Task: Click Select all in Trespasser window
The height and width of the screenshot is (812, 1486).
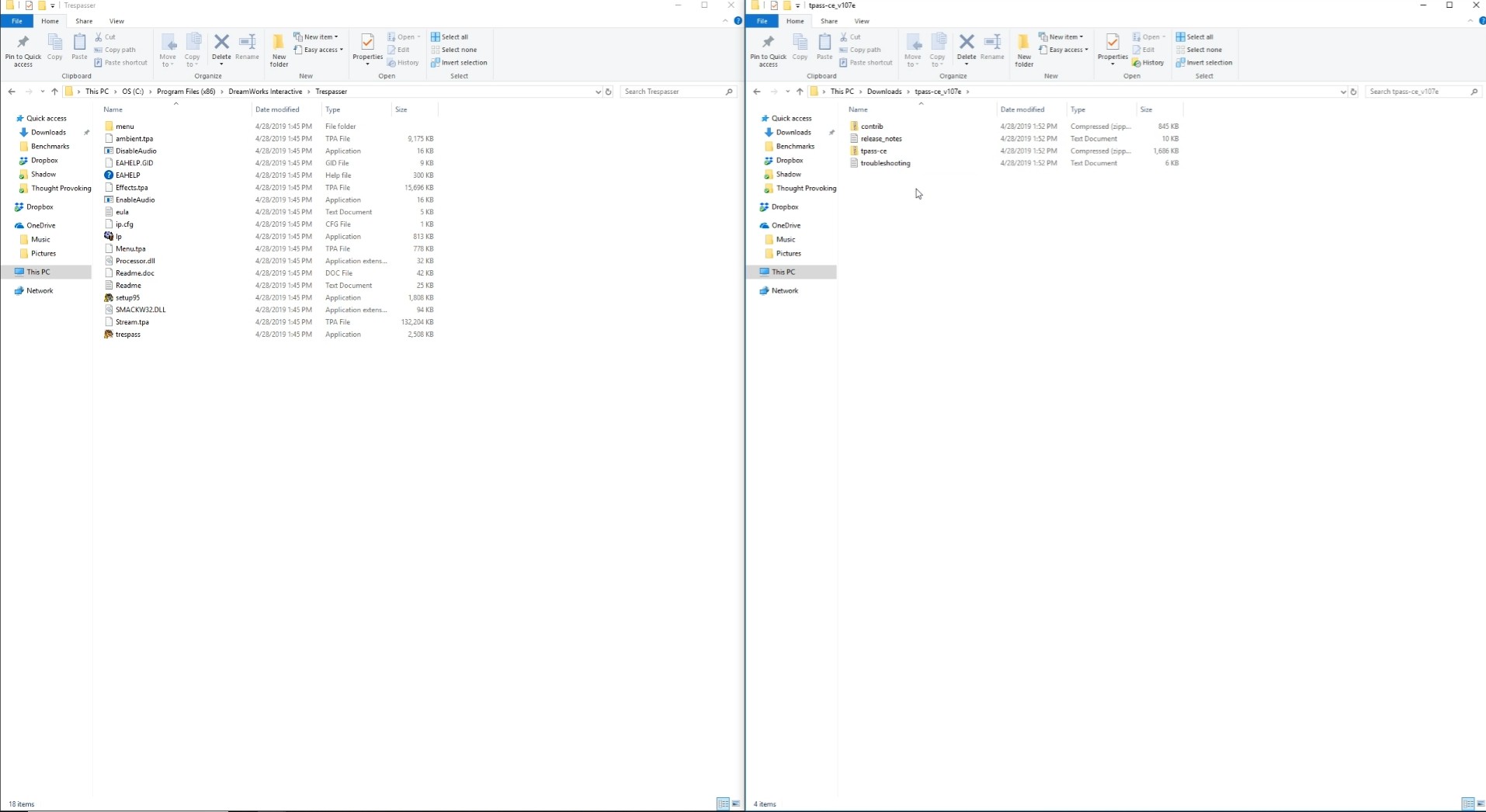Action: click(453, 36)
